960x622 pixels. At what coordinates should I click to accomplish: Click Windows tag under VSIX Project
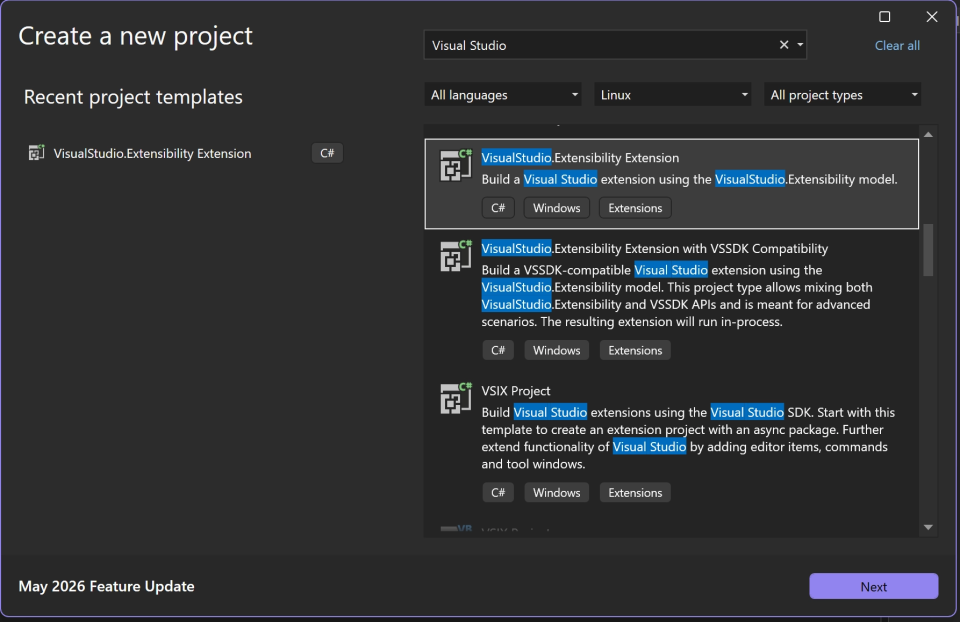click(x=557, y=493)
